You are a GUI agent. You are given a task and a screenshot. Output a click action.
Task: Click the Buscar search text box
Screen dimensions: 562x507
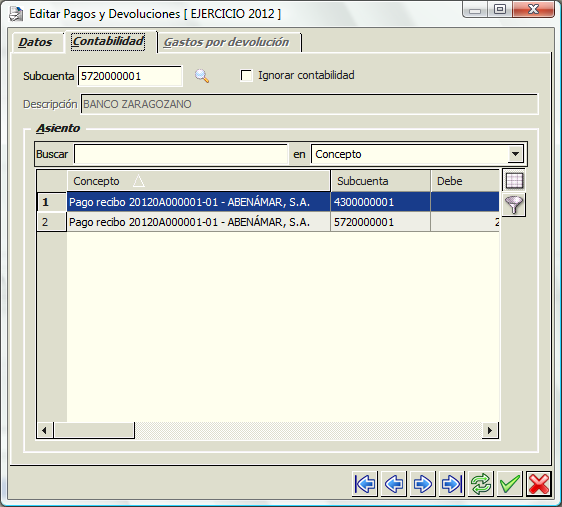(181, 154)
